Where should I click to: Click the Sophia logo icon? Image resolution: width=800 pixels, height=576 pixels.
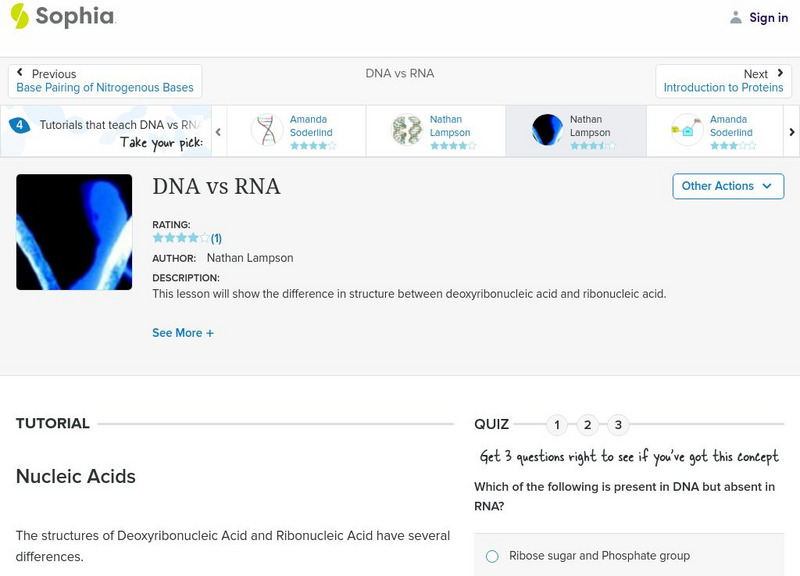(x=20, y=16)
